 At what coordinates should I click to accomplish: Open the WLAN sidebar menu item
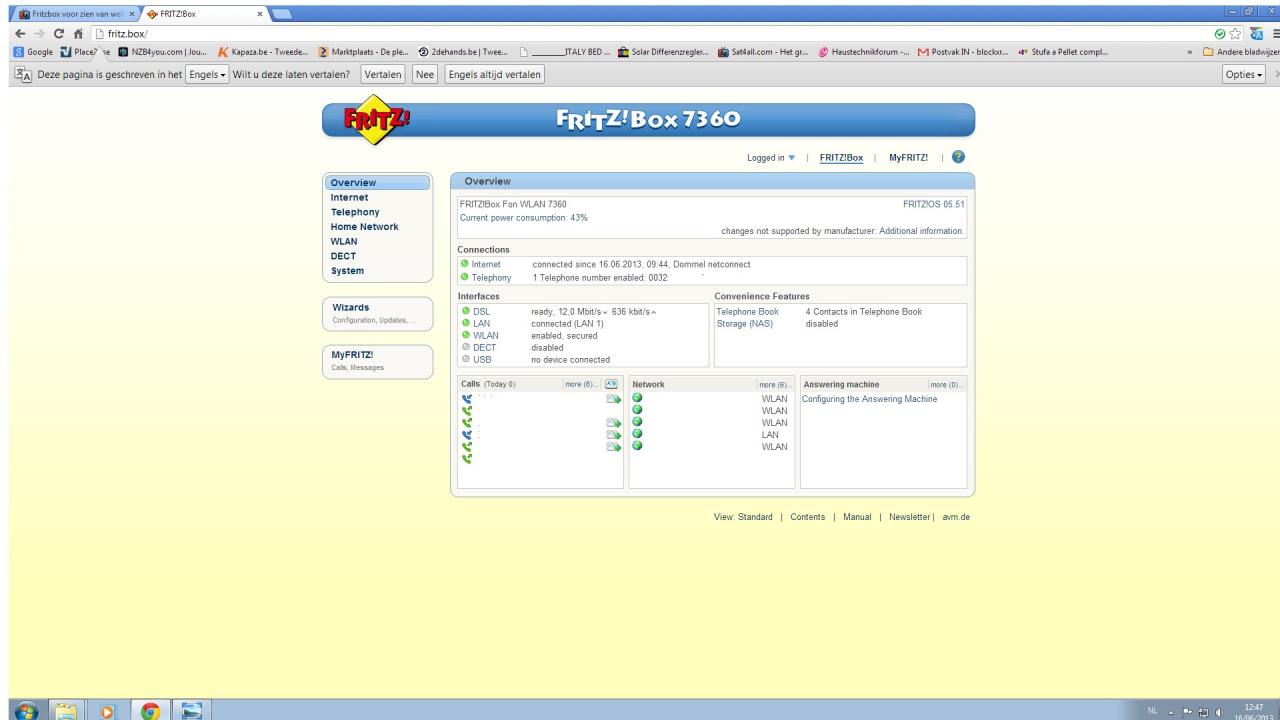tap(345, 241)
